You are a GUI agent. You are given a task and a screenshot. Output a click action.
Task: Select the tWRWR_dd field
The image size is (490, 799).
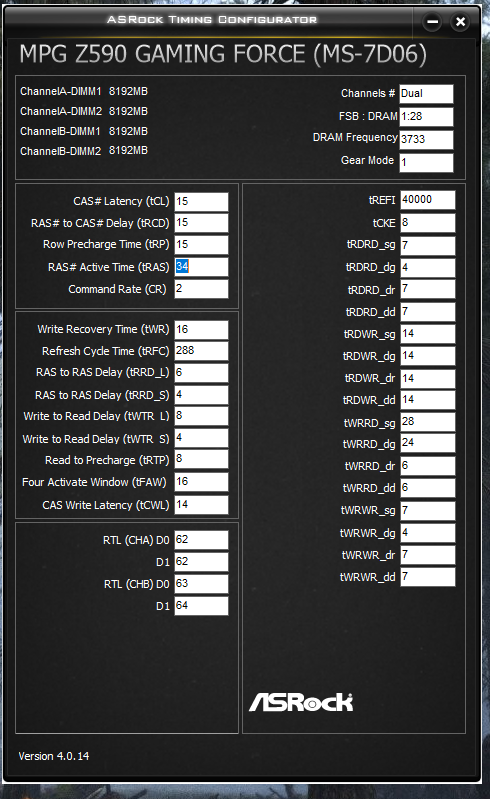coord(428,577)
